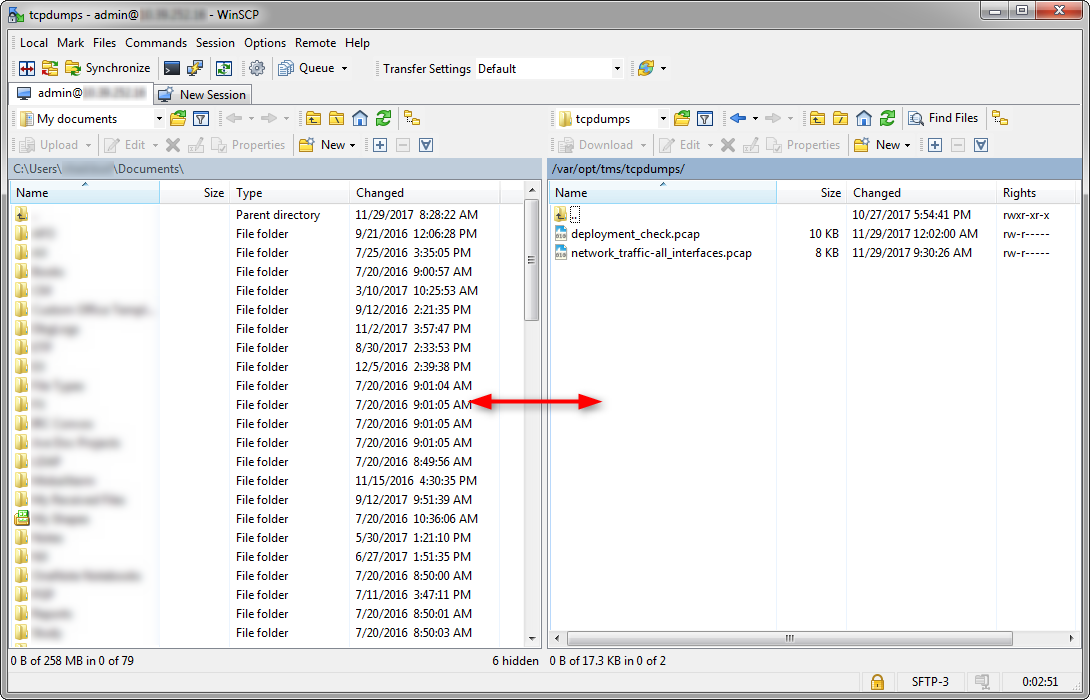Toggle the lock icon in the status bar
Viewport: 1090px width, 700px height.
[x=877, y=682]
